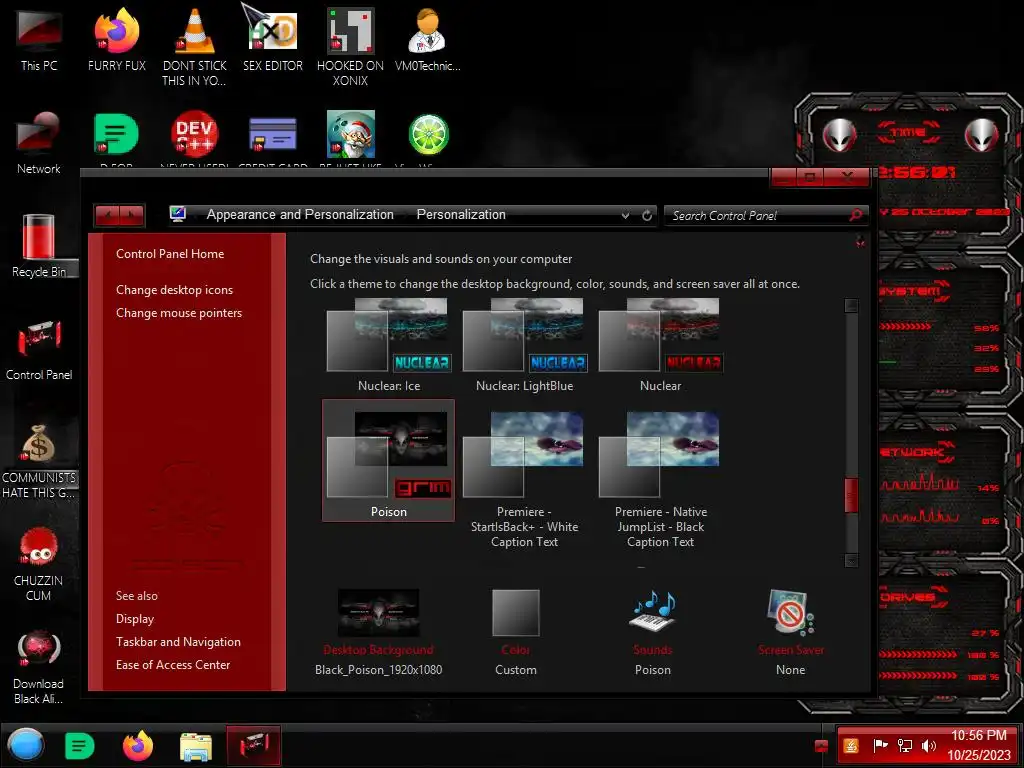Click the theme list scrollbar thumb
This screenshot has height=768, width=1024.
851,495
